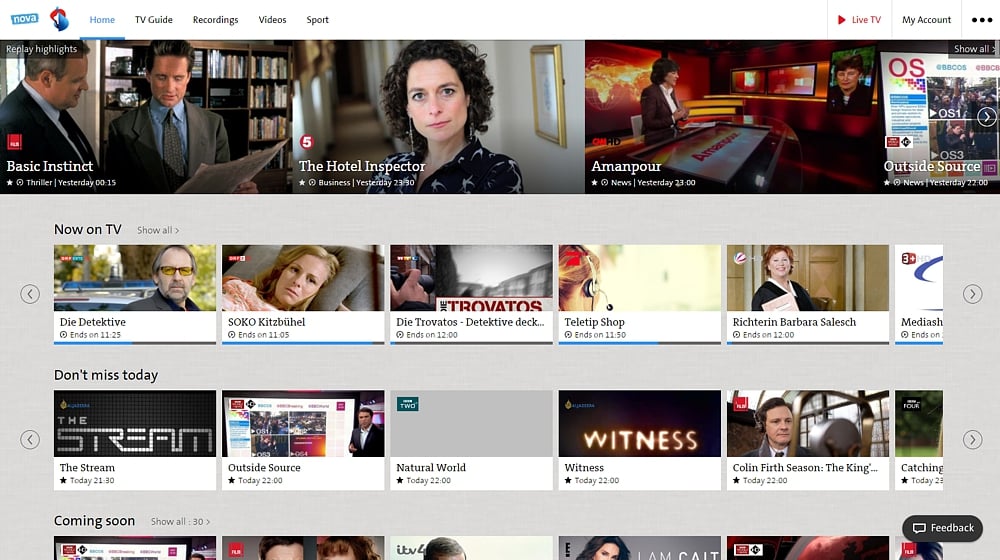This screenshot has width=1000, height=560.
Task: Click Show all : 30 next to Coming soon
Action: click(180, 522)
